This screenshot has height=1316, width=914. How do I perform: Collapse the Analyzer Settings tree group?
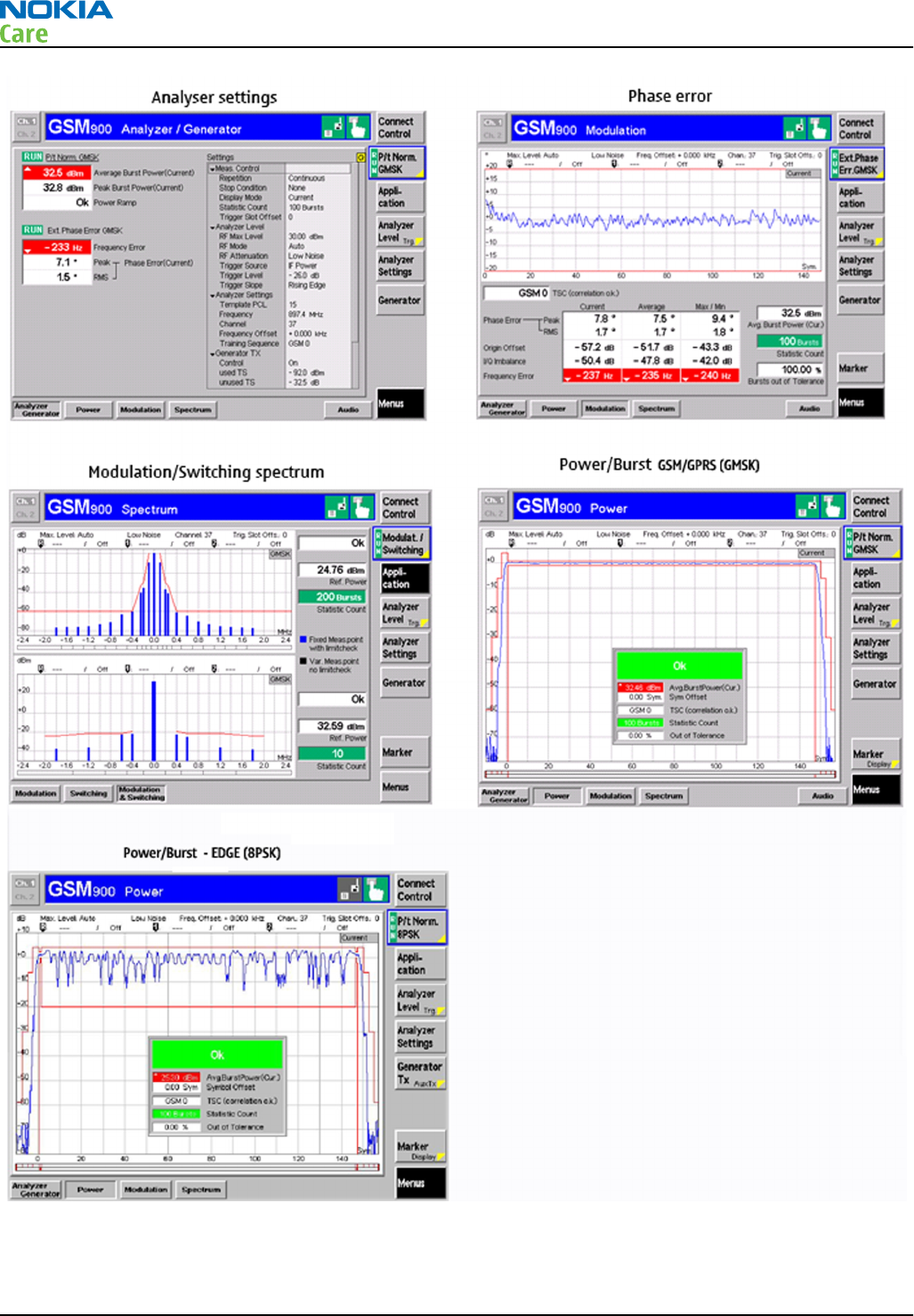(212, 295)
